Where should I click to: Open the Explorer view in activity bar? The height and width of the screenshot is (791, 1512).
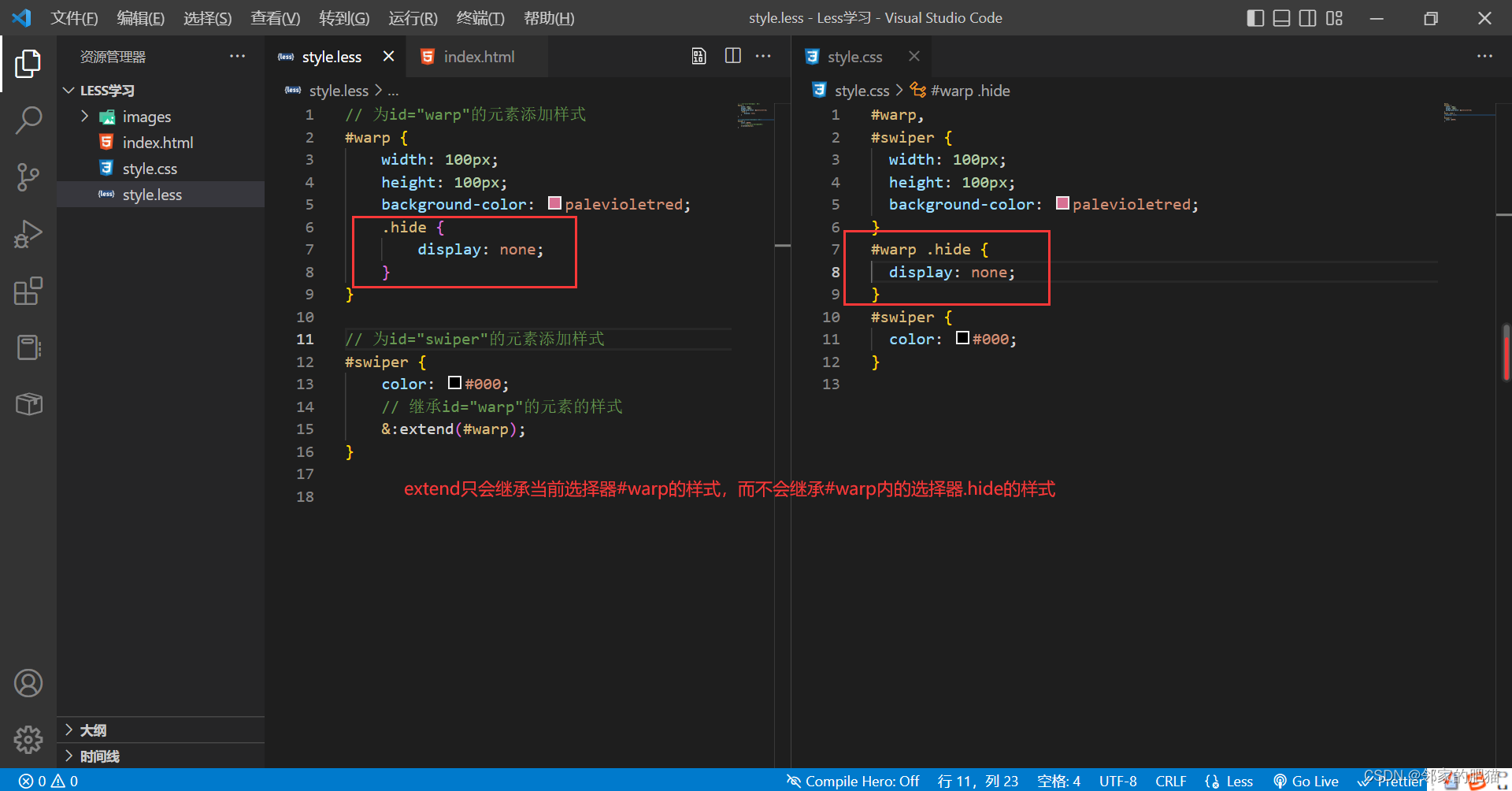point(28,64)
